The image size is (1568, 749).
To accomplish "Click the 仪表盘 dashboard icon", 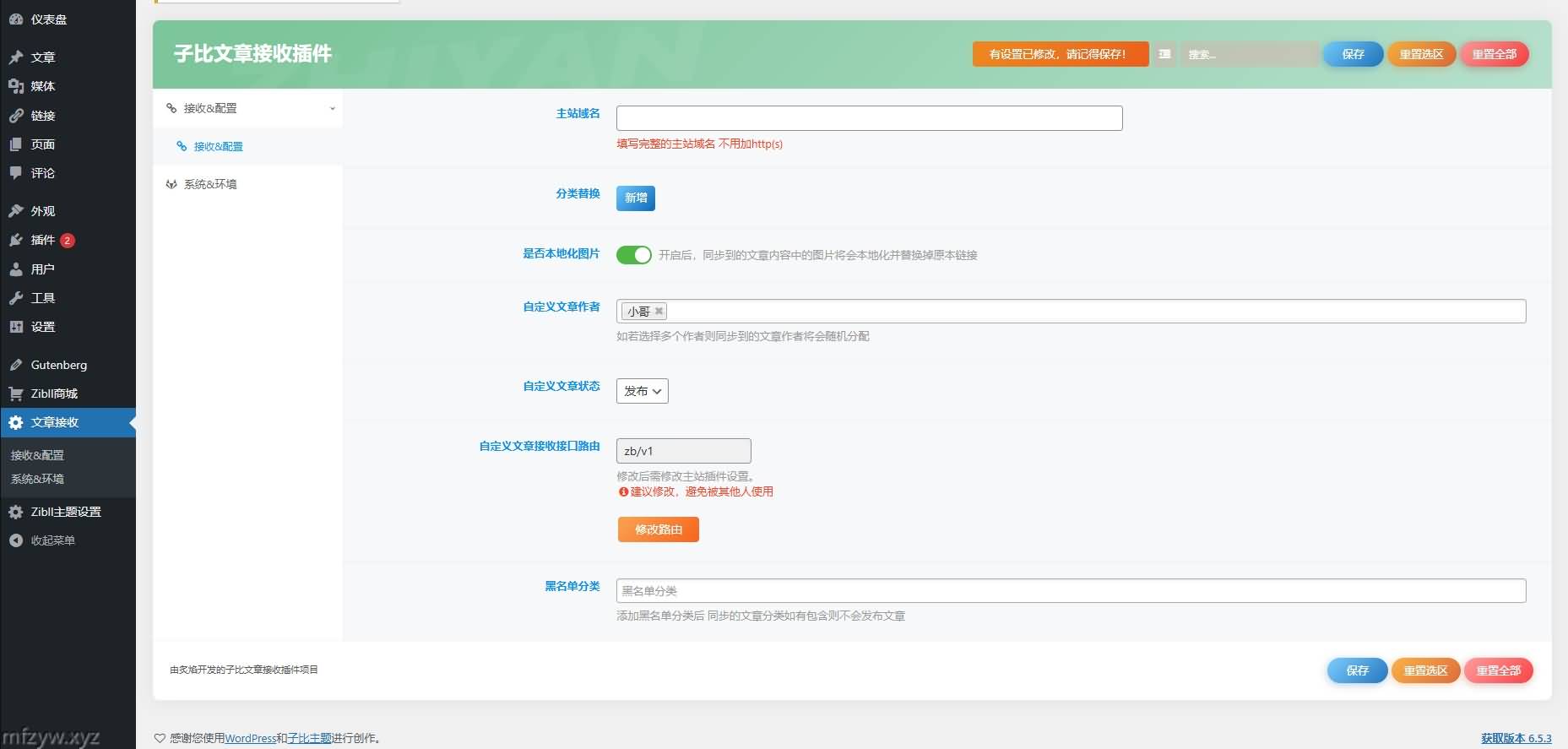I will click(x=16, y=19).
